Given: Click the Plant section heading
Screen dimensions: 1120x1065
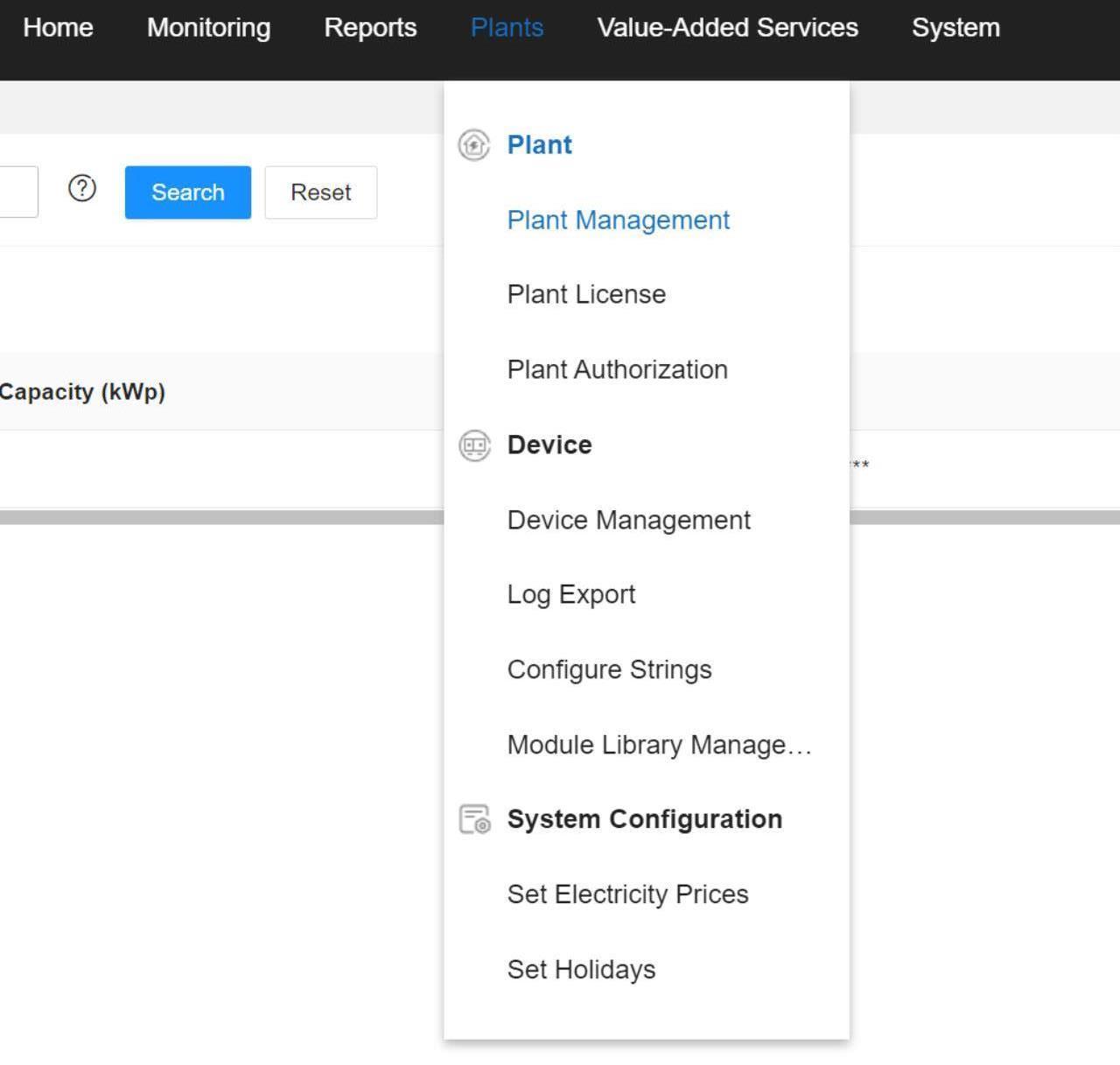Looking at the screenshot, I should pyautogui.click(x=539, y=145).
